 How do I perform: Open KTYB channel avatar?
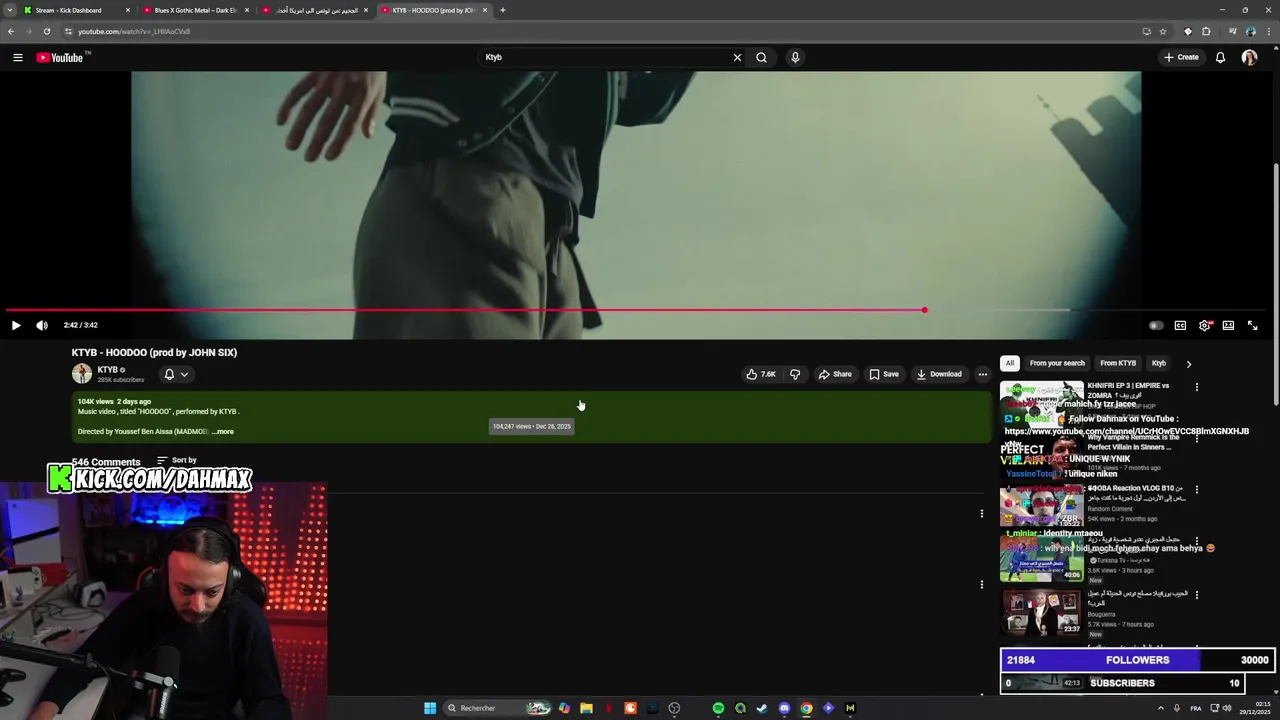(x=82, y=374)
